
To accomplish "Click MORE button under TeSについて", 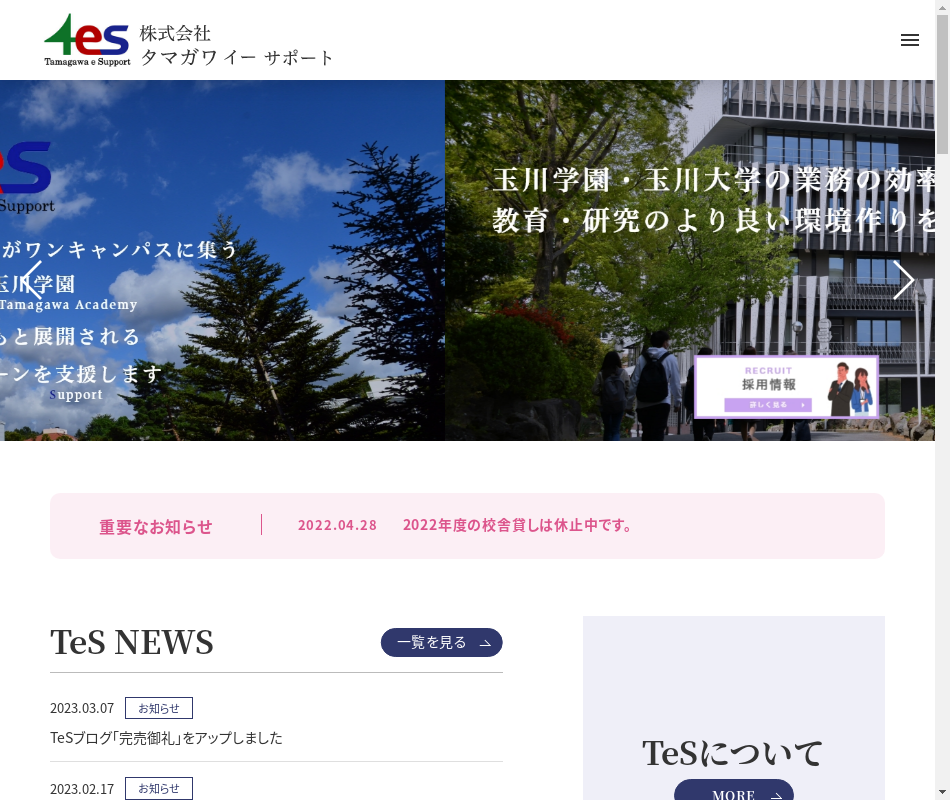I will pos(734,792).
